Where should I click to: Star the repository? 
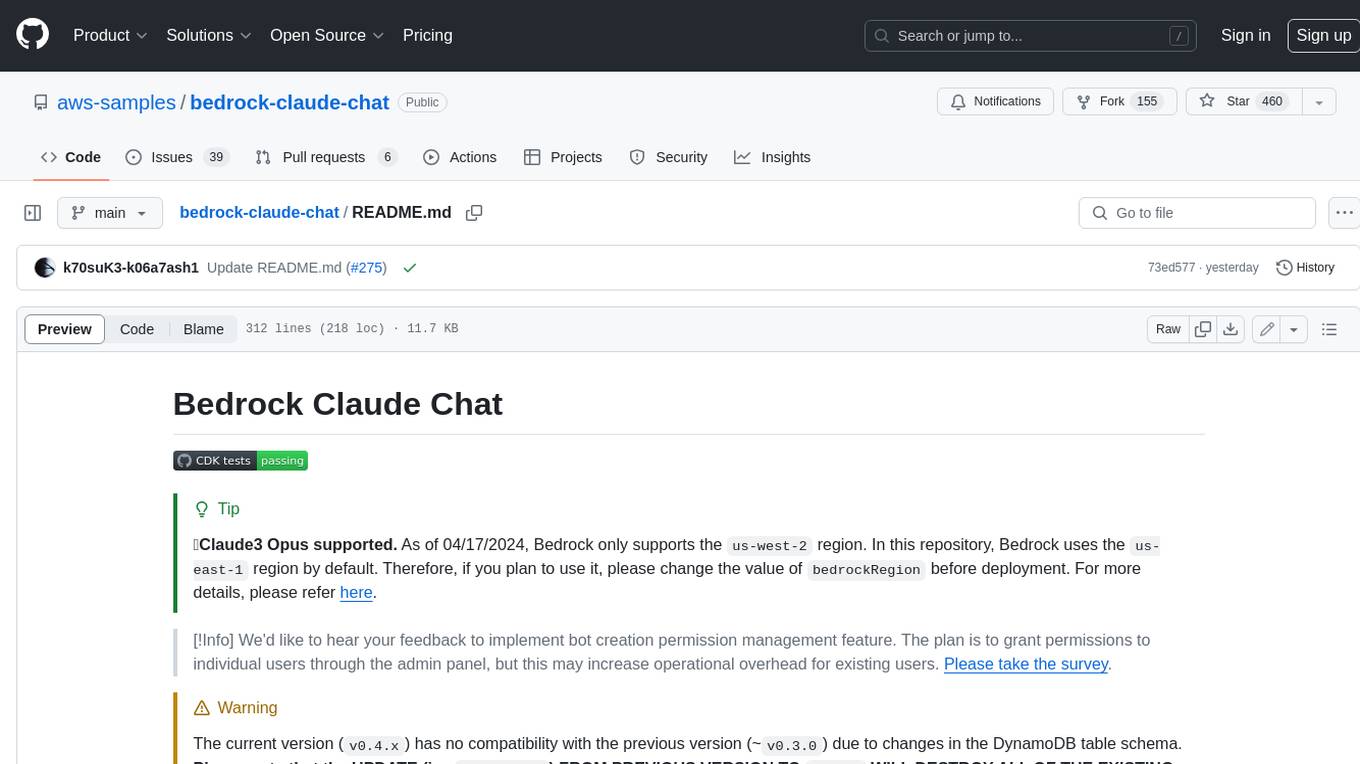tap(1242, 101)
